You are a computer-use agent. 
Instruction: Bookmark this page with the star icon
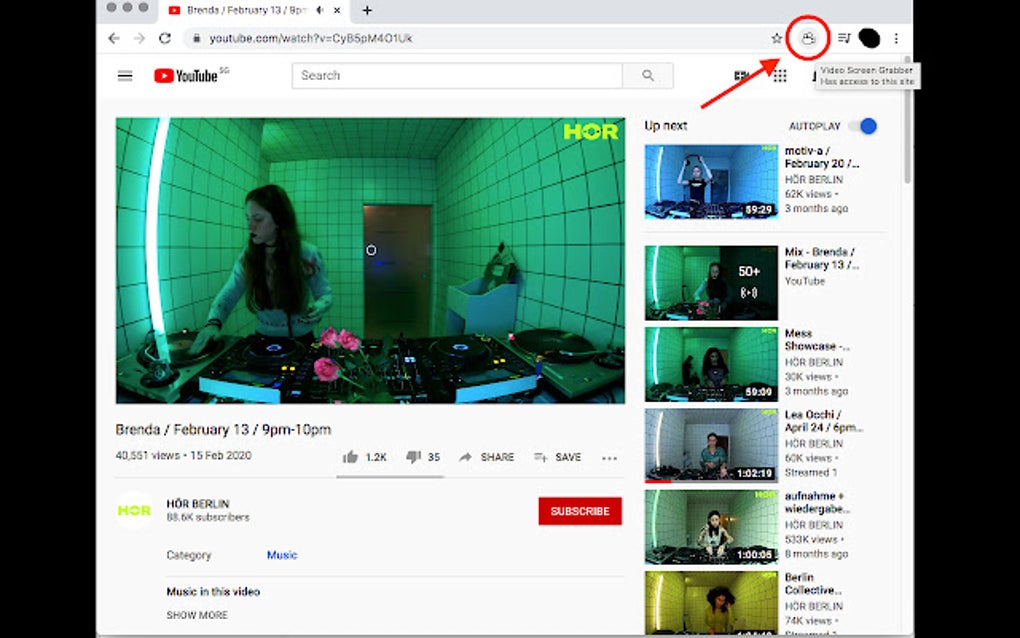pos(776,38)
